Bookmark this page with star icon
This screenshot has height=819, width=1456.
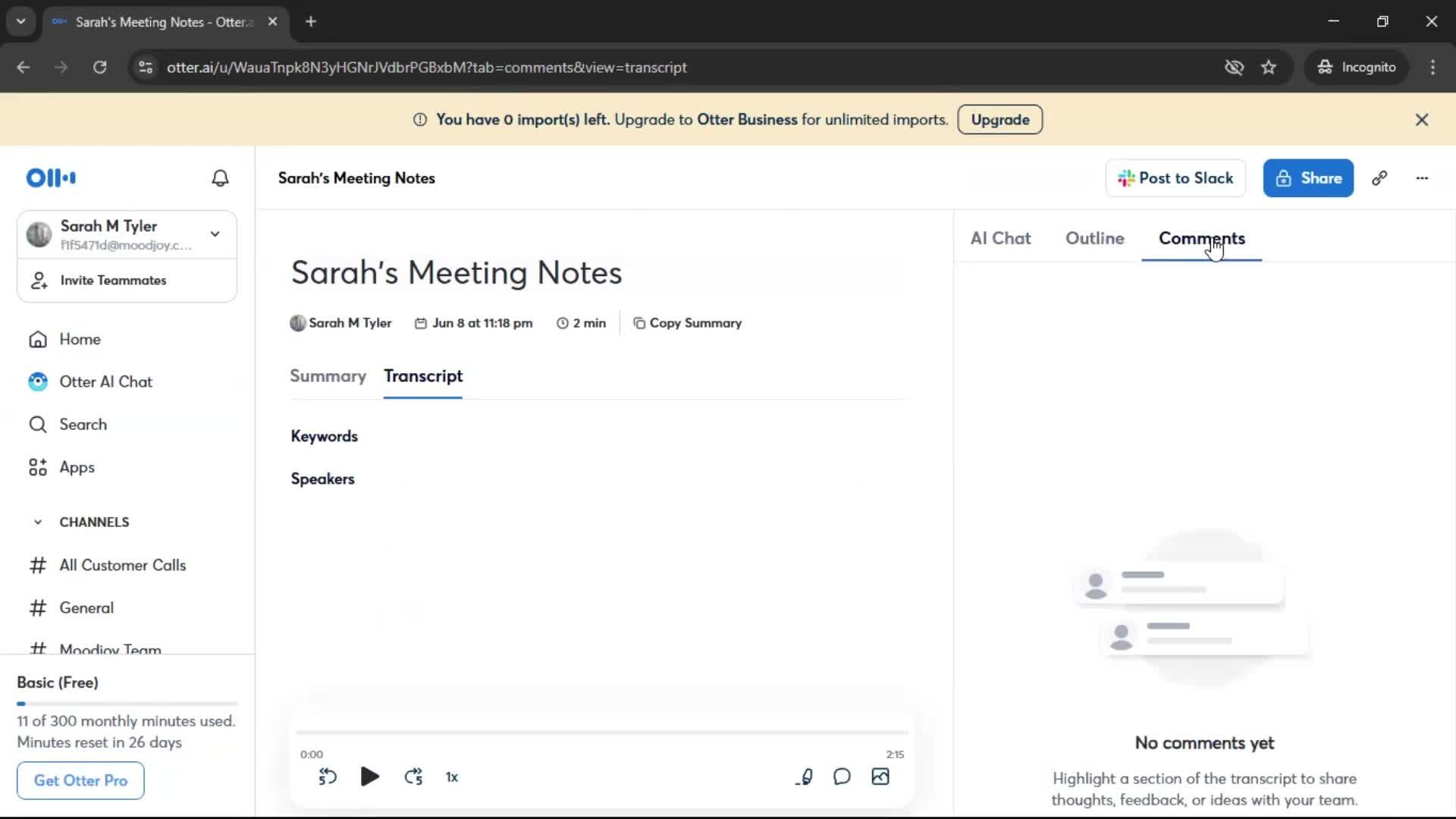coord(1269,67)
